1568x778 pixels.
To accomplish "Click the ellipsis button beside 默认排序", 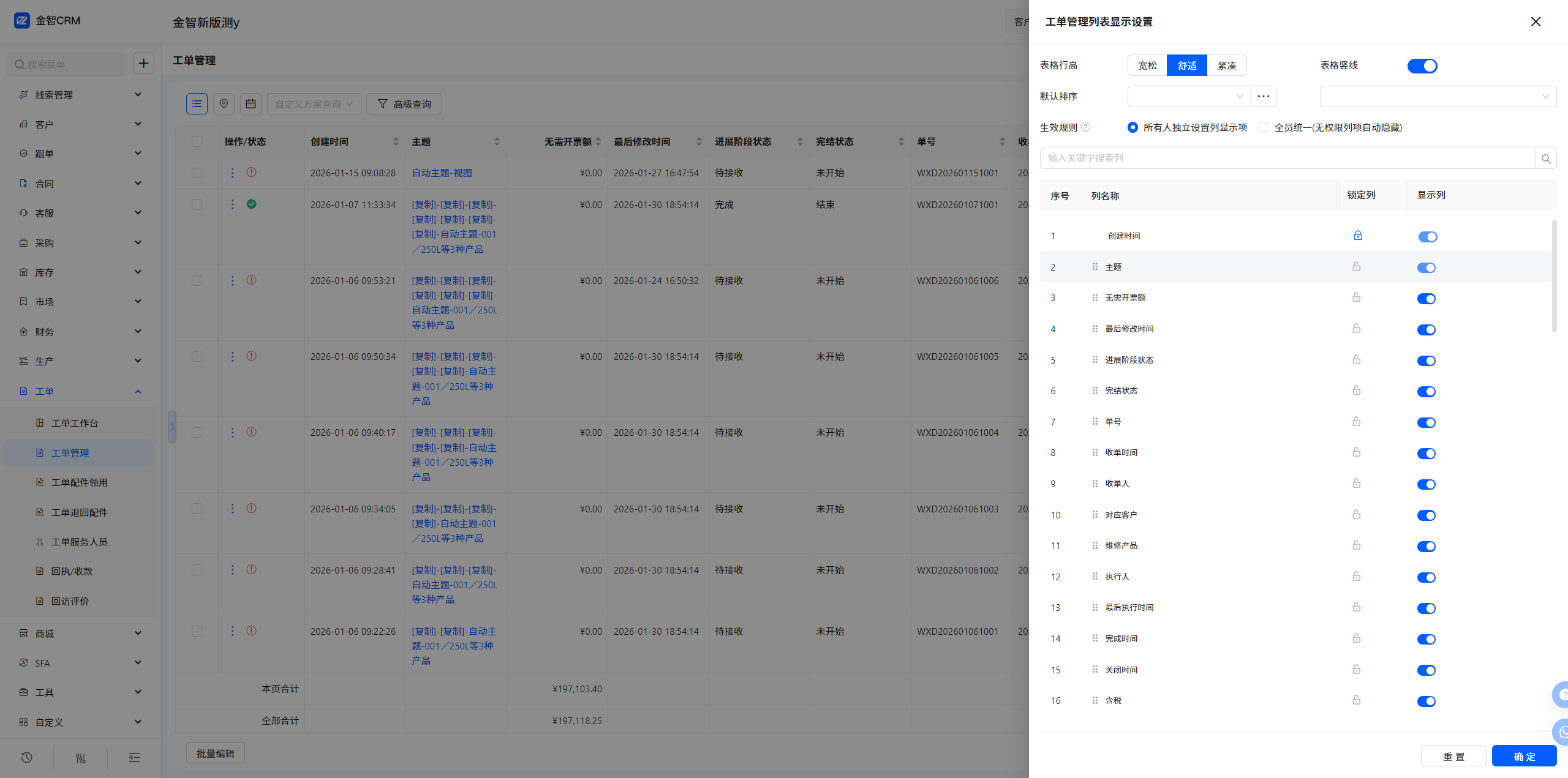I will coord(1263,96).
